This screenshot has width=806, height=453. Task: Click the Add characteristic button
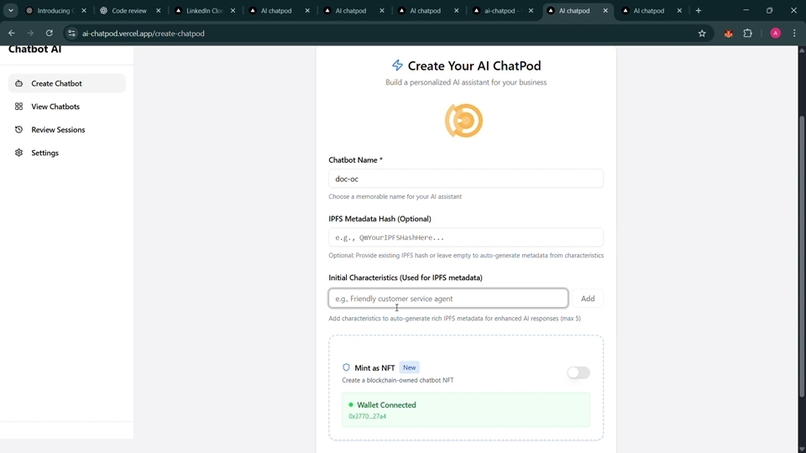pos(588,298)
